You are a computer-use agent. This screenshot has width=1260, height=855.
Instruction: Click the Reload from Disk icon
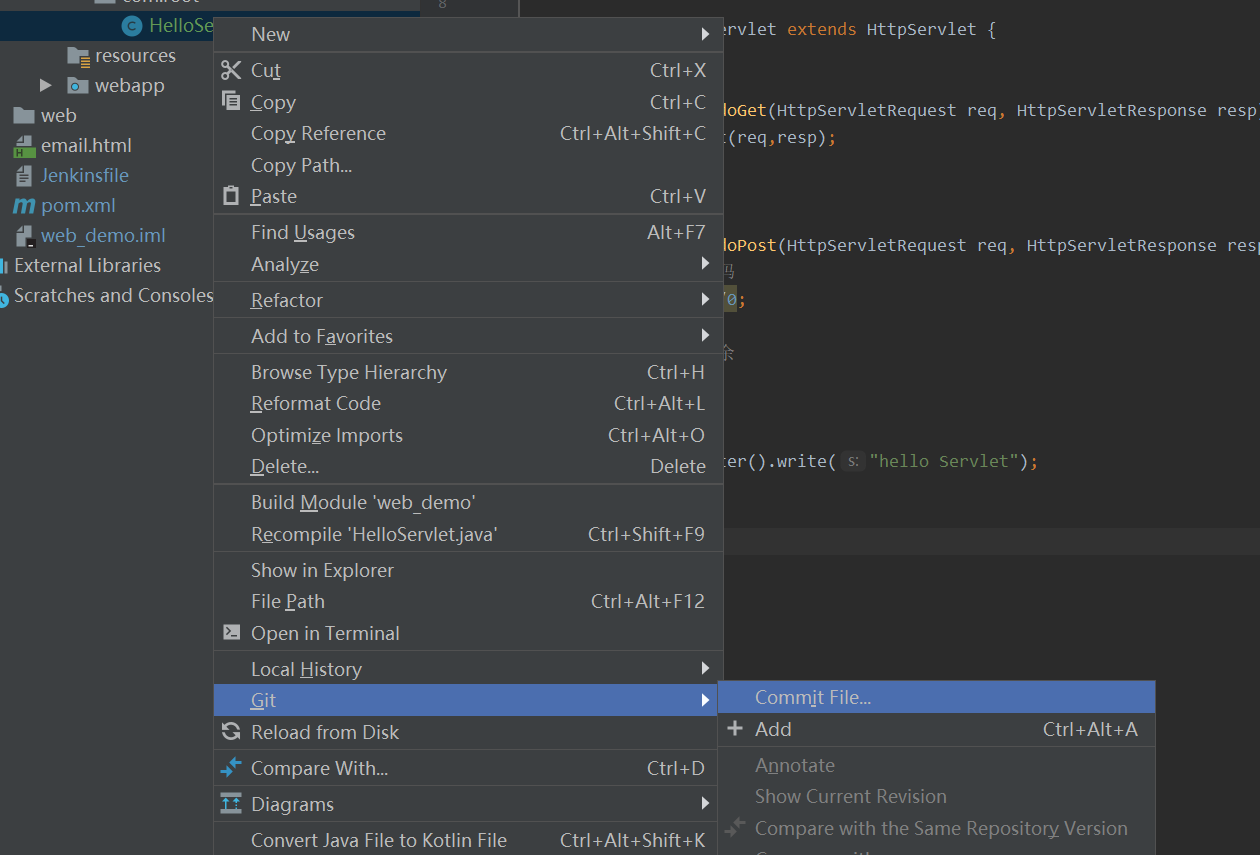pyautogui.click(x=231, y=732)
